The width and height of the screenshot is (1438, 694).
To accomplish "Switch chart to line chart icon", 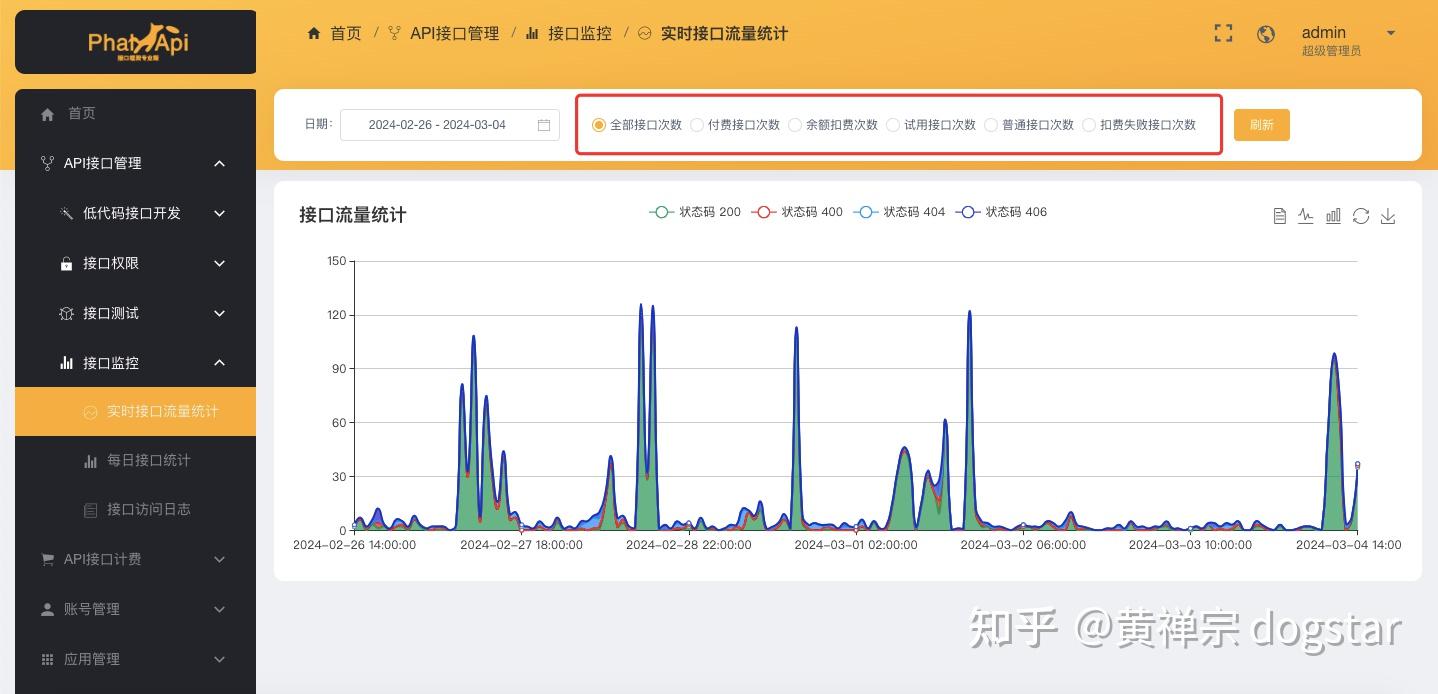I will click(x=1305, y=215).
